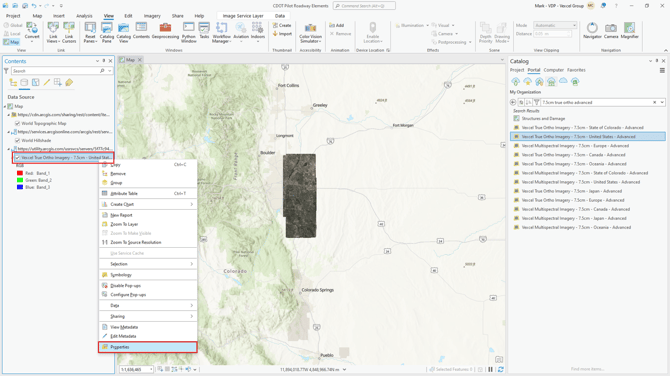
Task: Choose Symbology in context menu
Action: click(148, 275)
